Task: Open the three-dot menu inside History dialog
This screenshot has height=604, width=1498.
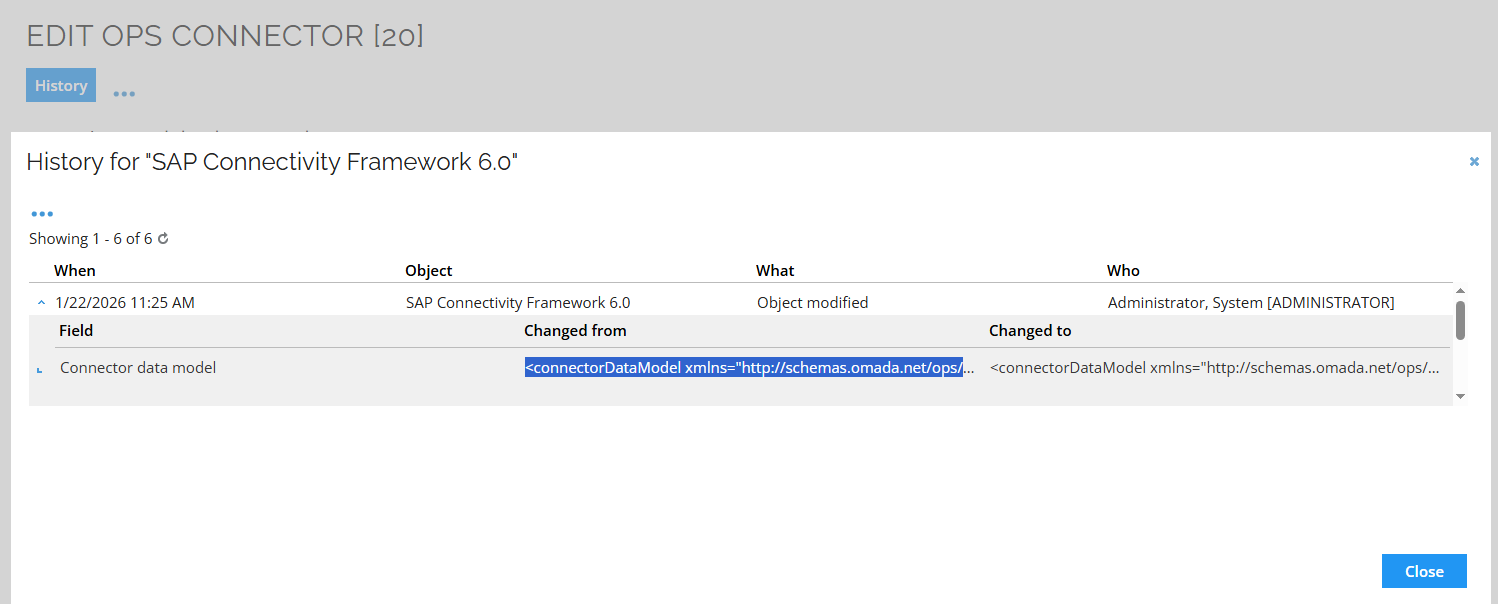Action: [42, 214]
